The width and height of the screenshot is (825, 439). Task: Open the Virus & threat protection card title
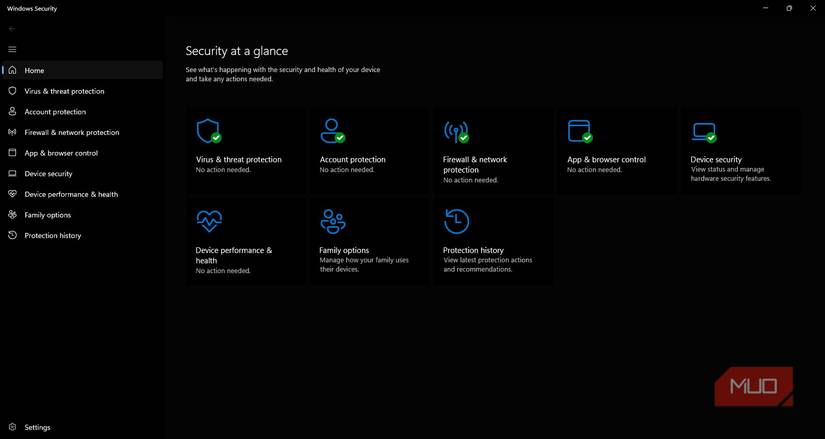[x=238, y=159]
